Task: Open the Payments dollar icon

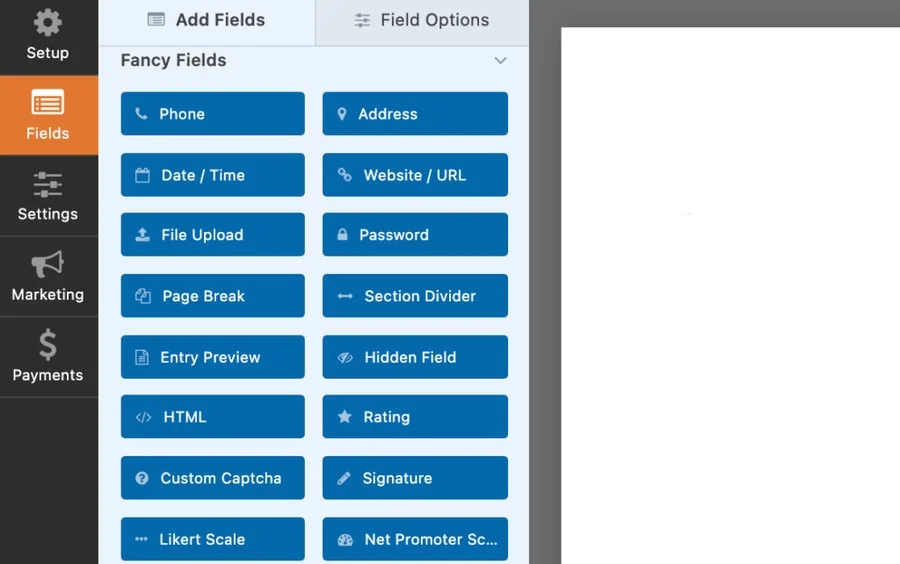Action: 48,345
